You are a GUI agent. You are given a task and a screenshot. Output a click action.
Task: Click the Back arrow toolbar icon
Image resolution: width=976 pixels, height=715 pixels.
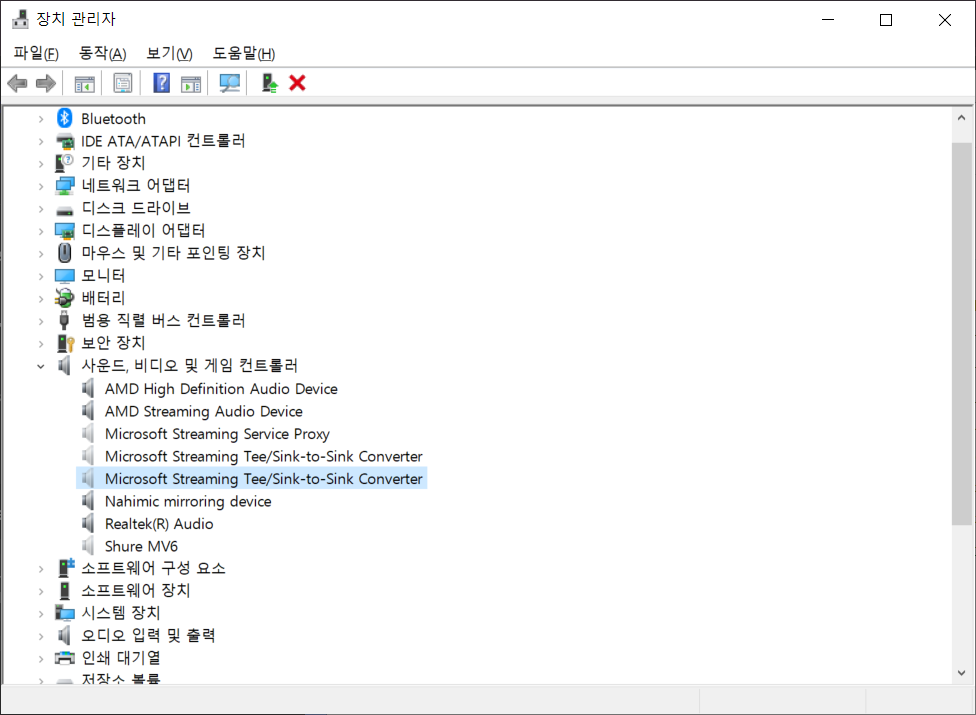(17, 83)
